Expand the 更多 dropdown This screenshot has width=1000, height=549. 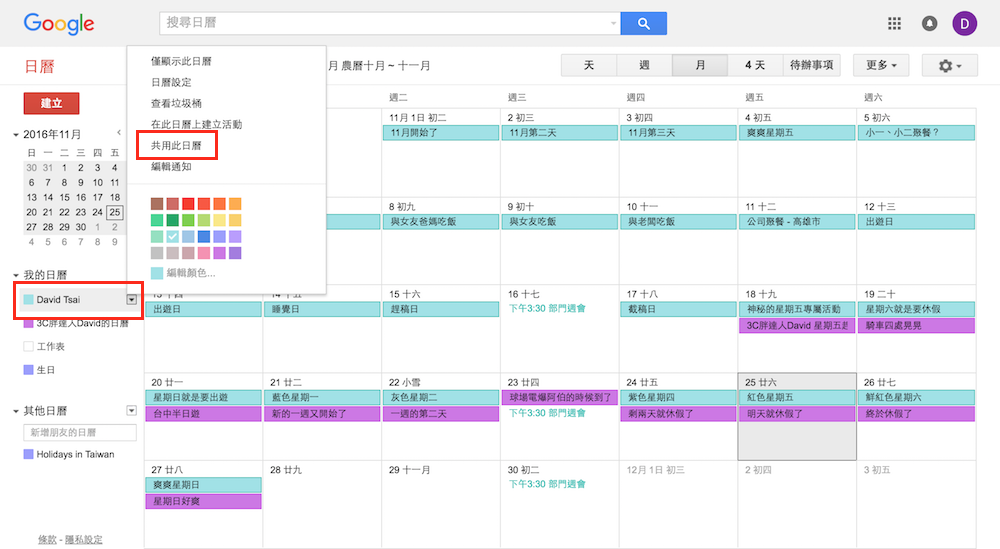[880, 66]
